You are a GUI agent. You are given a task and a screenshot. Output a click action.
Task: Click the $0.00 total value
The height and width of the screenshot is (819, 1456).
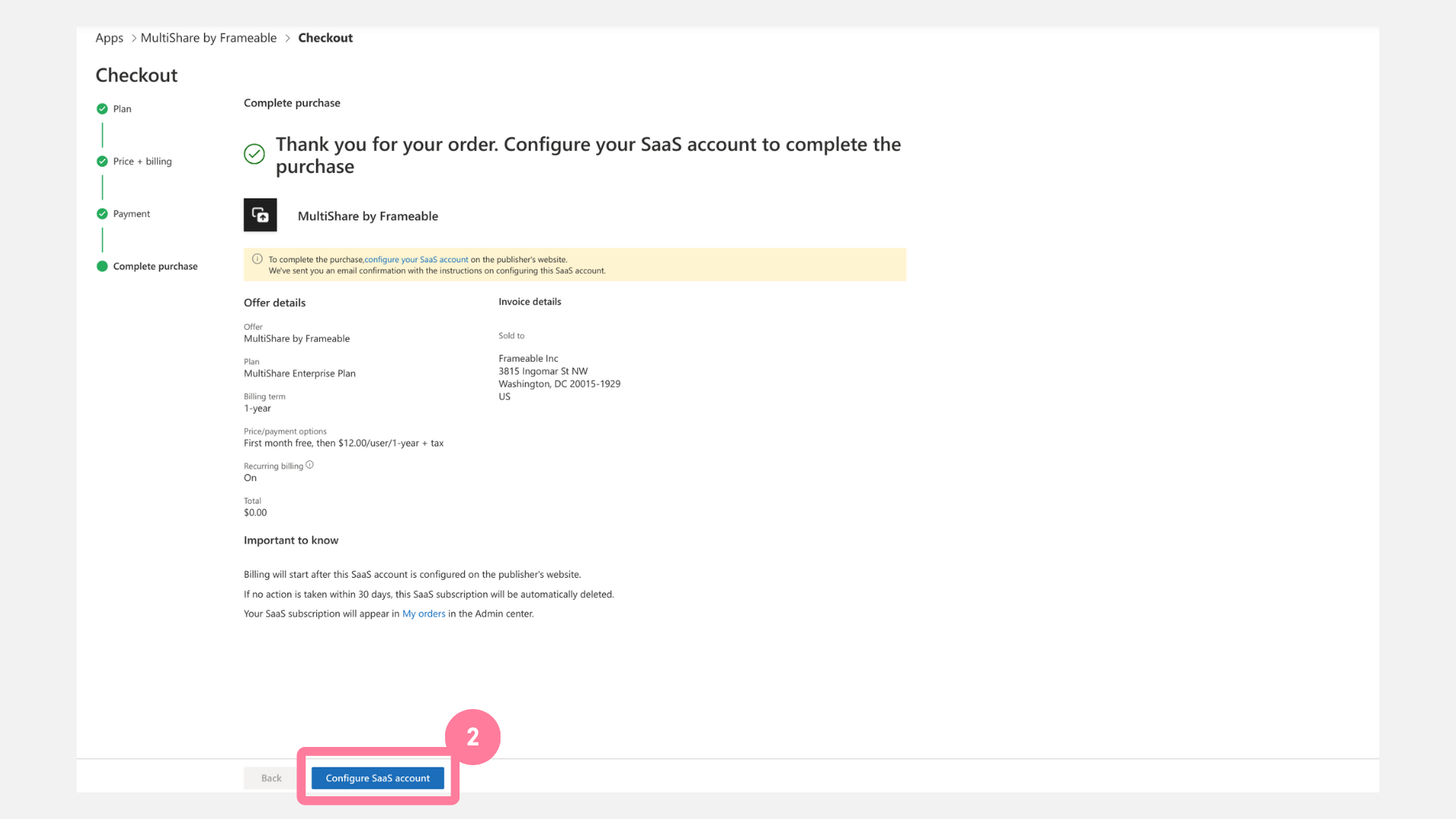256,513
